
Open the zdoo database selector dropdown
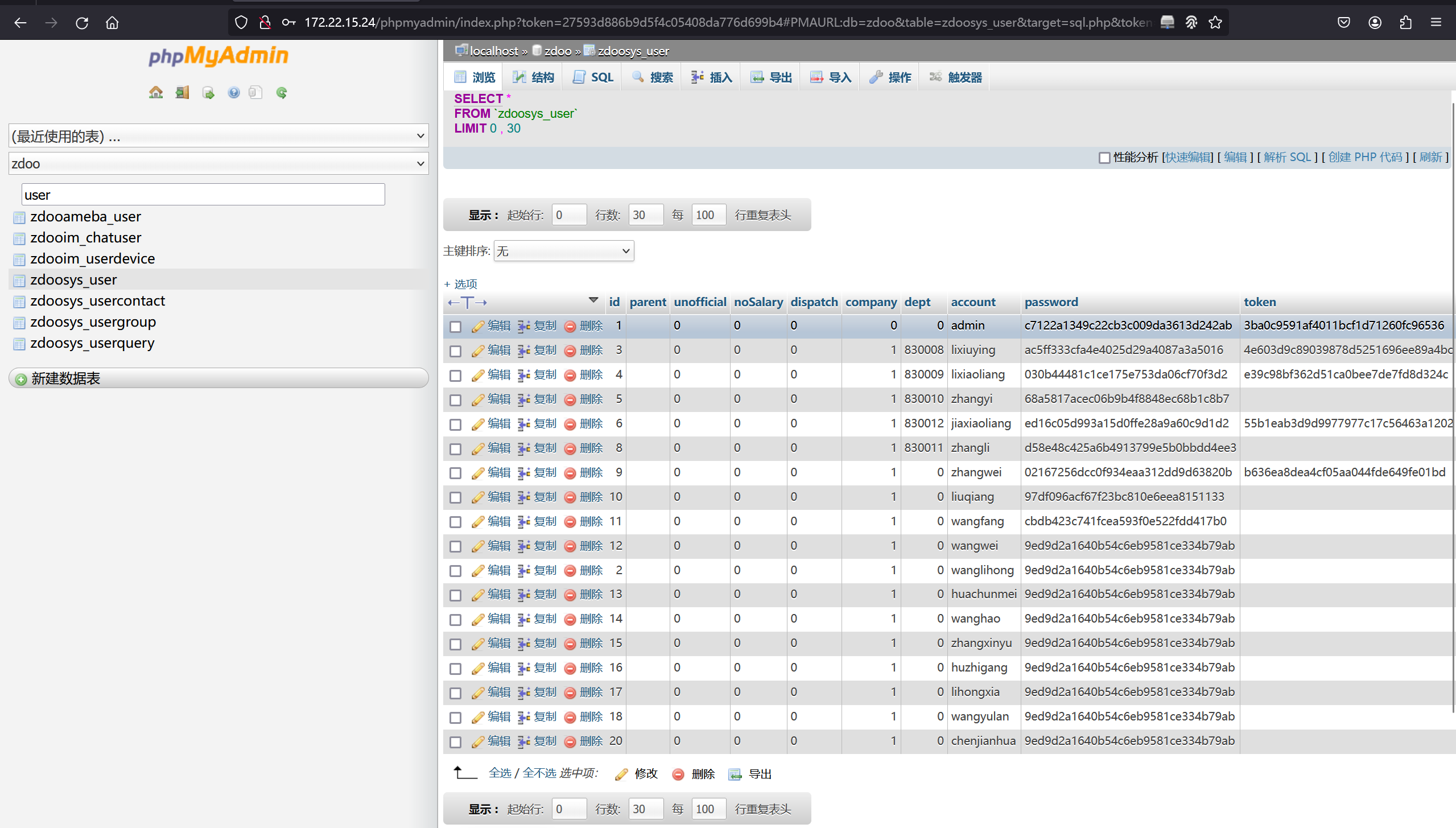click(x=218, y=164)
